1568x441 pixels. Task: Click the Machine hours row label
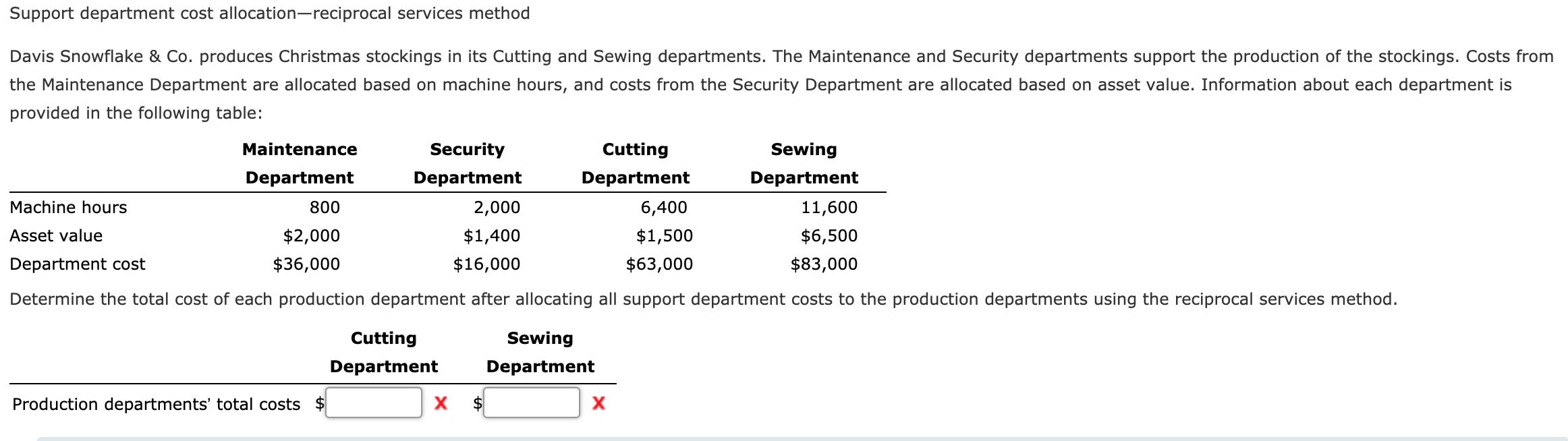point(67,207)
